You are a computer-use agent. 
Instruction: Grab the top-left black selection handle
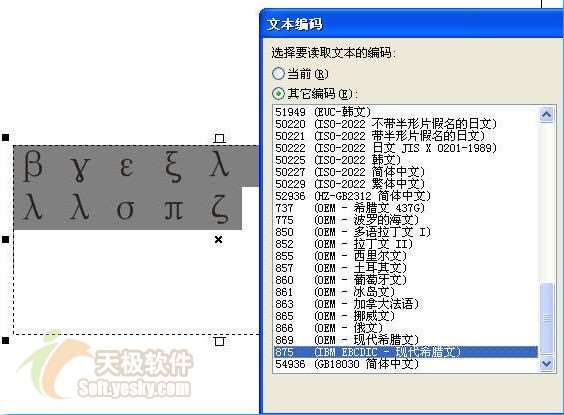[5, 137]
